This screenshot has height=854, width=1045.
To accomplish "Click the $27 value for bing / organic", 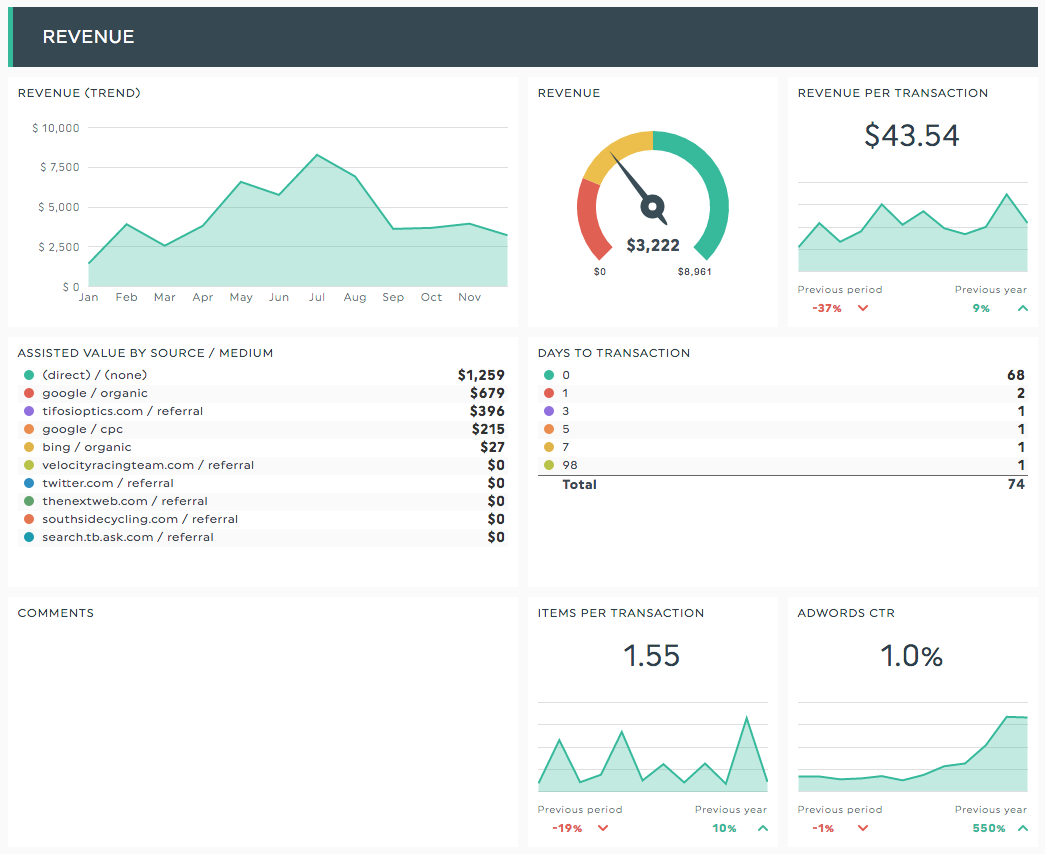I will click(x=493, y=447).
